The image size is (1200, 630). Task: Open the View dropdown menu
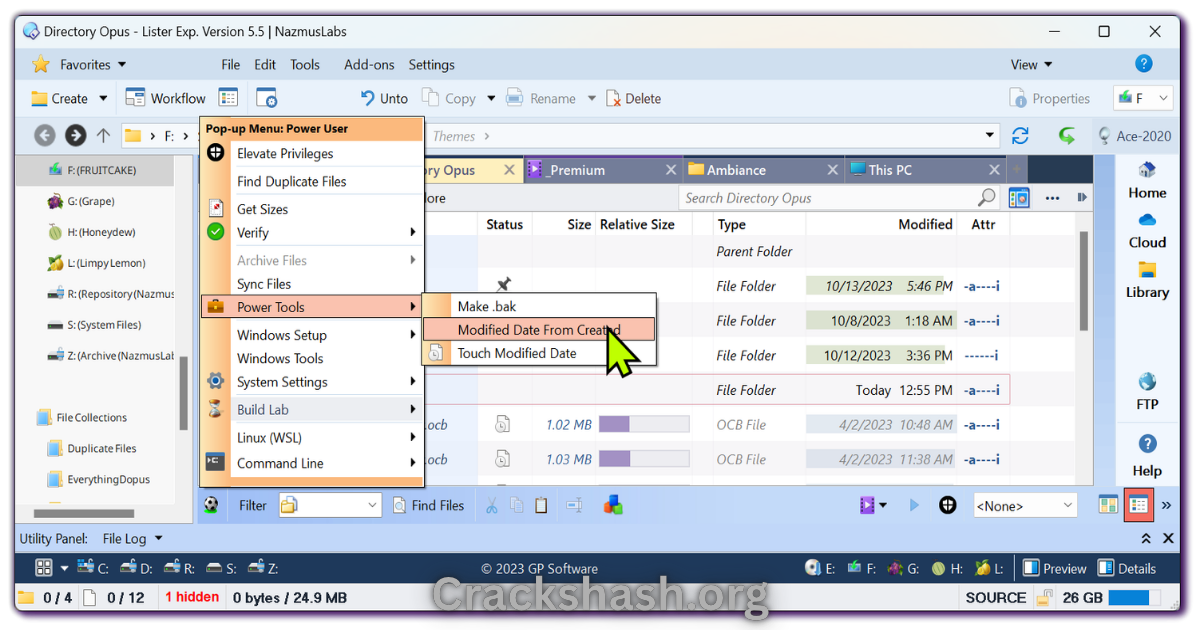(x=1031, y=64)
